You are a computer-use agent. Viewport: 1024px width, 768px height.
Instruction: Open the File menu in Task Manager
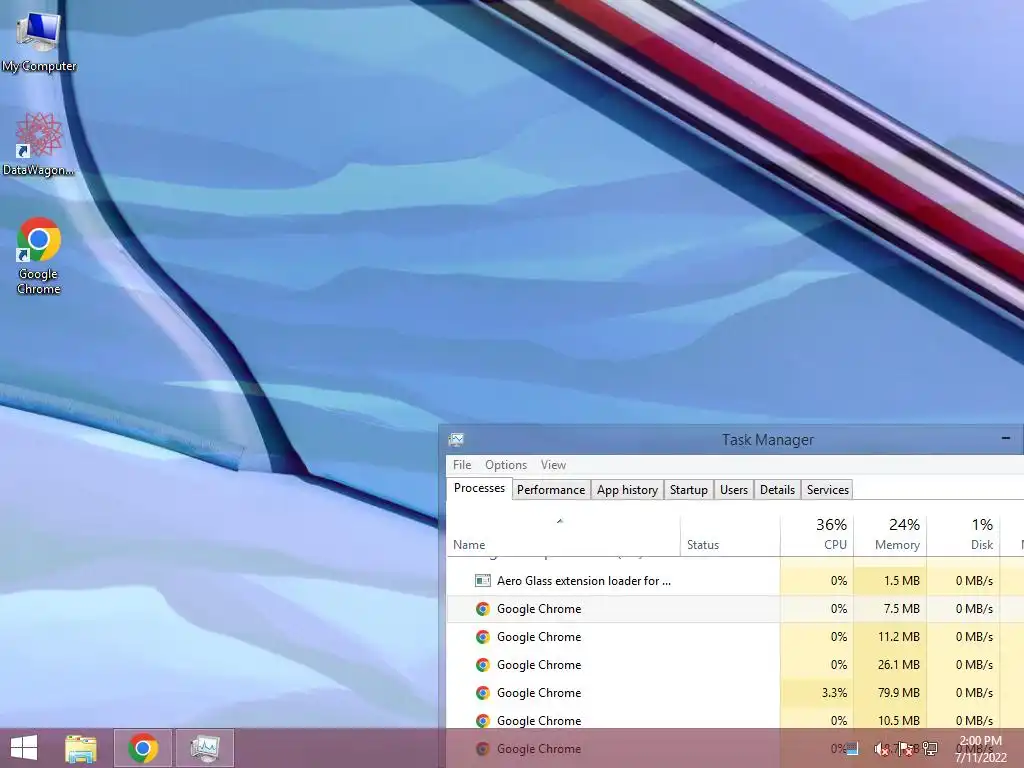(462, 465)
